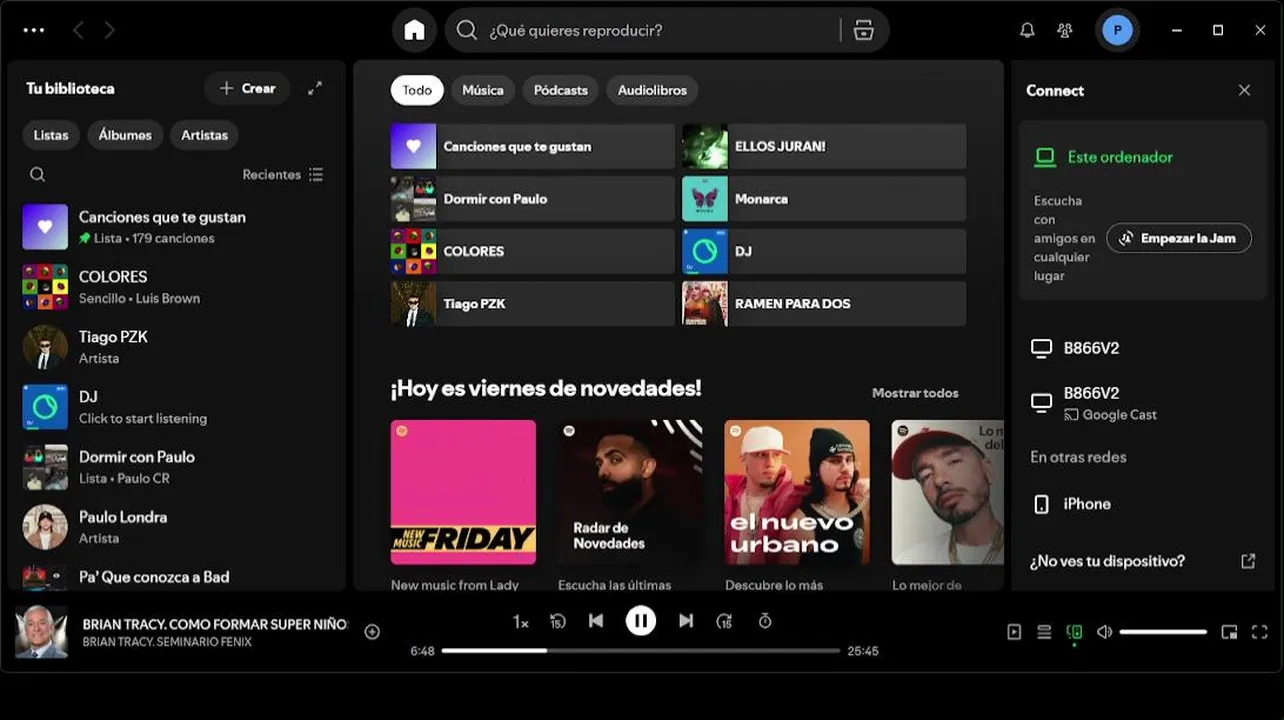Open Dormir con Paulo home tile
Viewport: 1284px width, 720px height.
(x=533, y=199)
